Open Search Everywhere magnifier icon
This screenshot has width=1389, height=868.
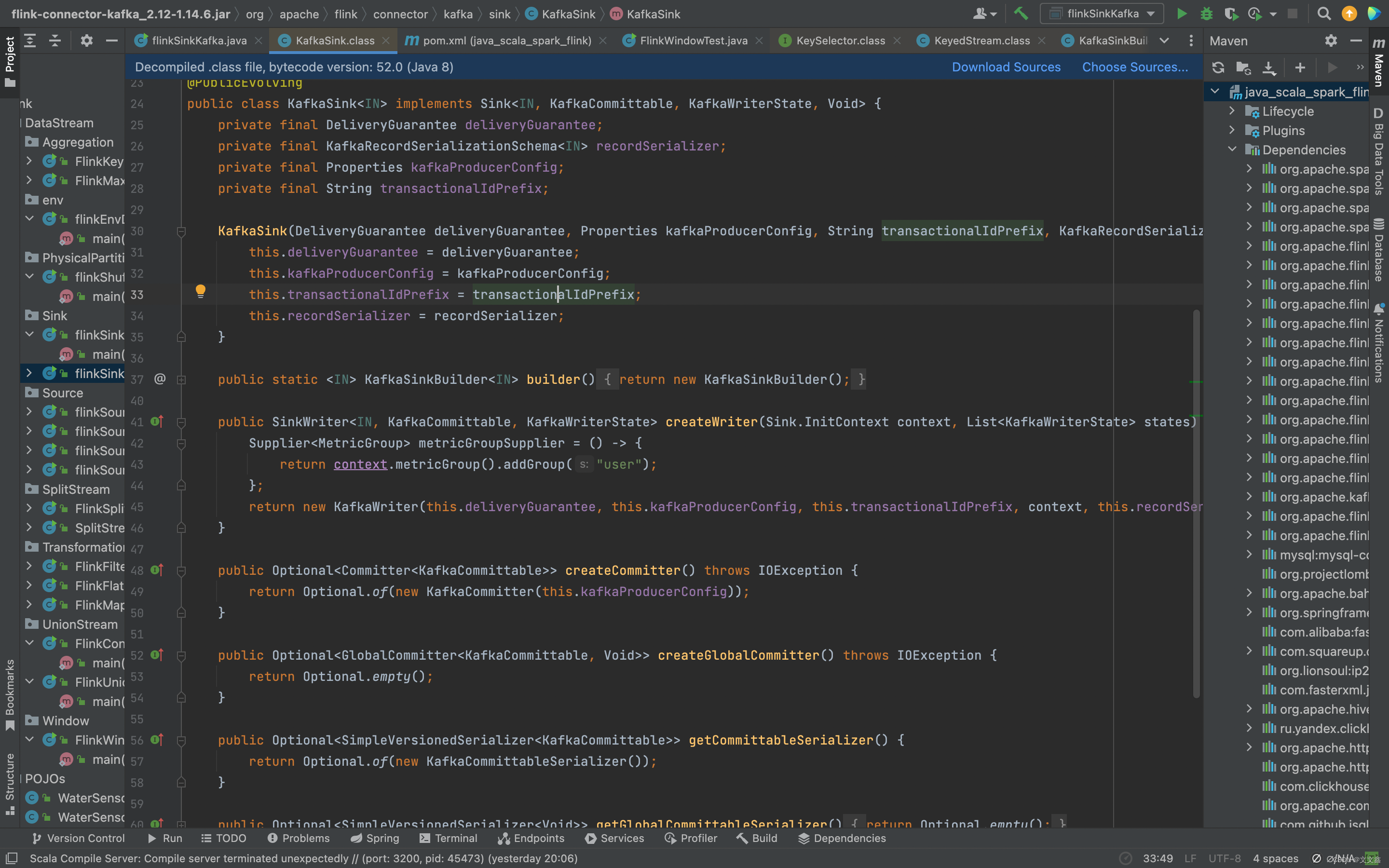pos(1323,14)
